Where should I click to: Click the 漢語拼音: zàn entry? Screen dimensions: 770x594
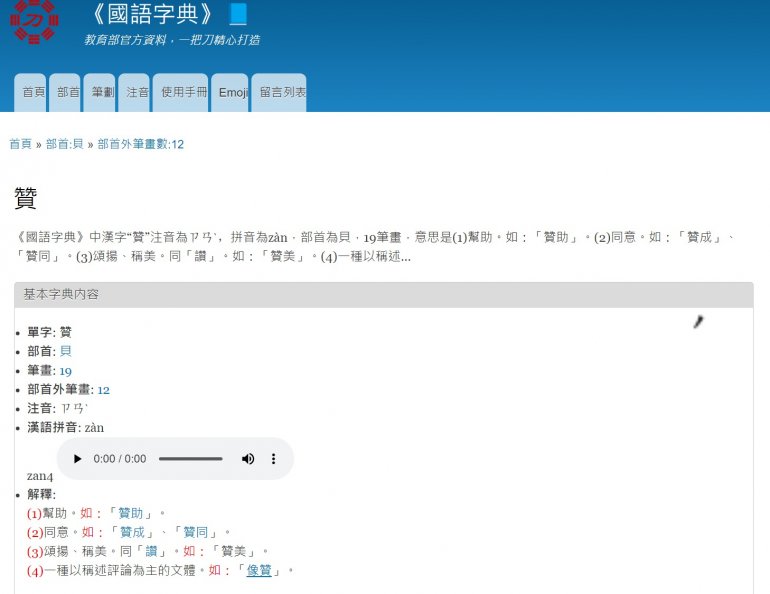[x=66, y=428]
